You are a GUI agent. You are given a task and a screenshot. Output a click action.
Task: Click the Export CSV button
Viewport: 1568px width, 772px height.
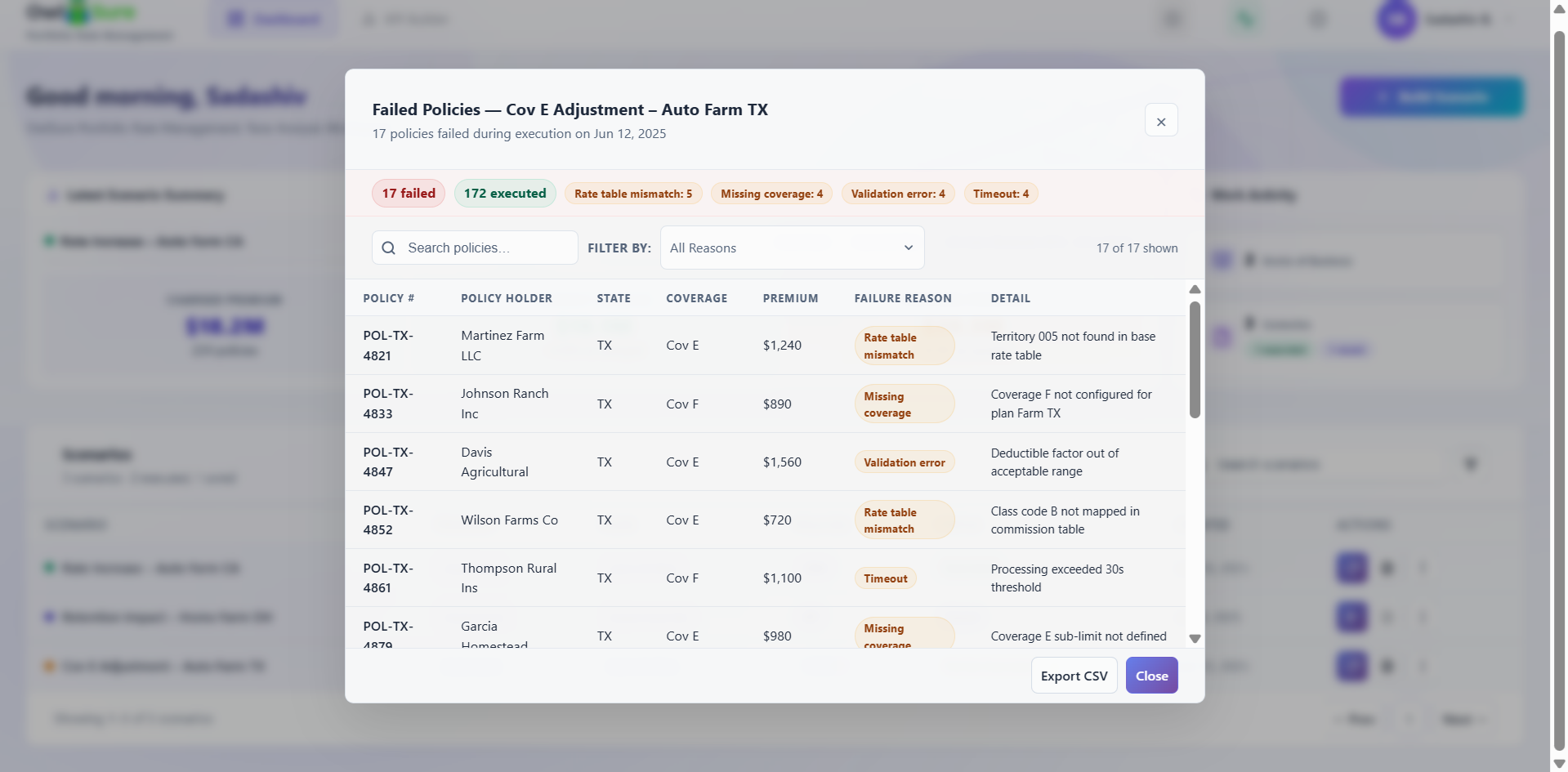click(1074, 676)
